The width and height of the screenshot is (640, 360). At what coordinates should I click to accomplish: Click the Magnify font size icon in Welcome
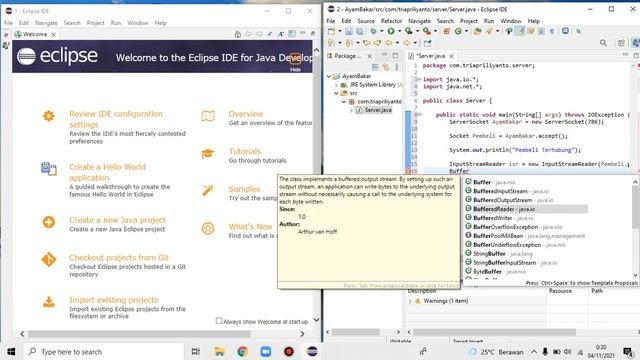pyautogui.click(x=281, y=34)
